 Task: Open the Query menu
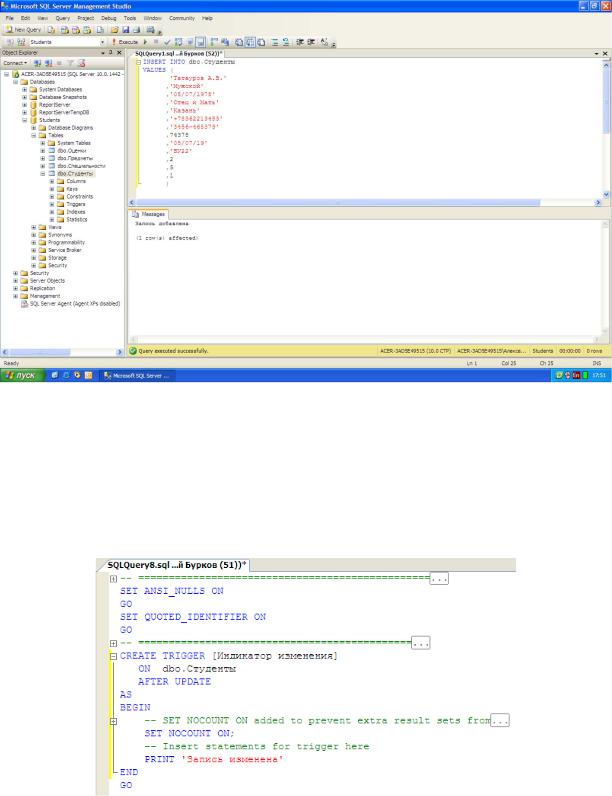coord(62,18)
